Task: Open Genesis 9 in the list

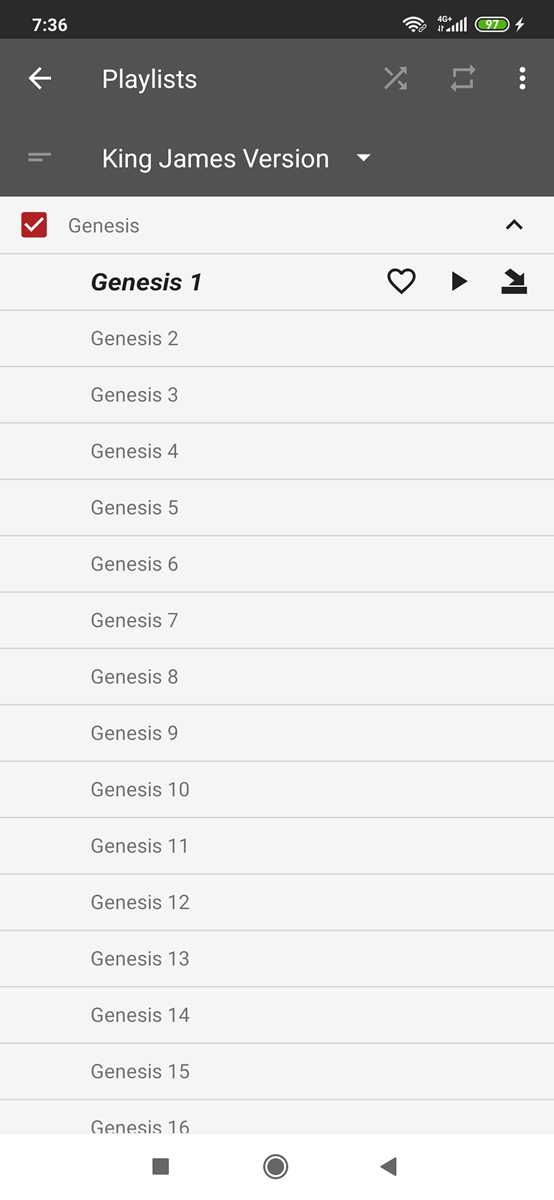Action: (x=277, y=733)
